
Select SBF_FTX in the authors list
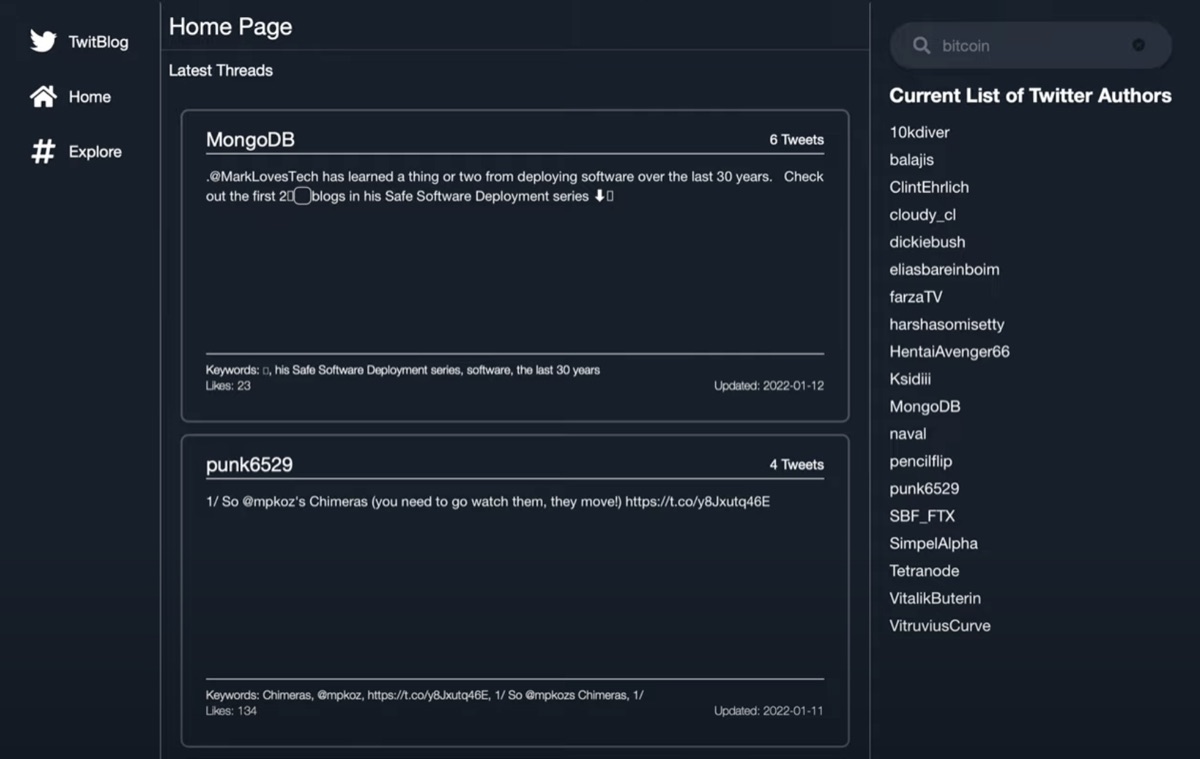click(922, 516)
